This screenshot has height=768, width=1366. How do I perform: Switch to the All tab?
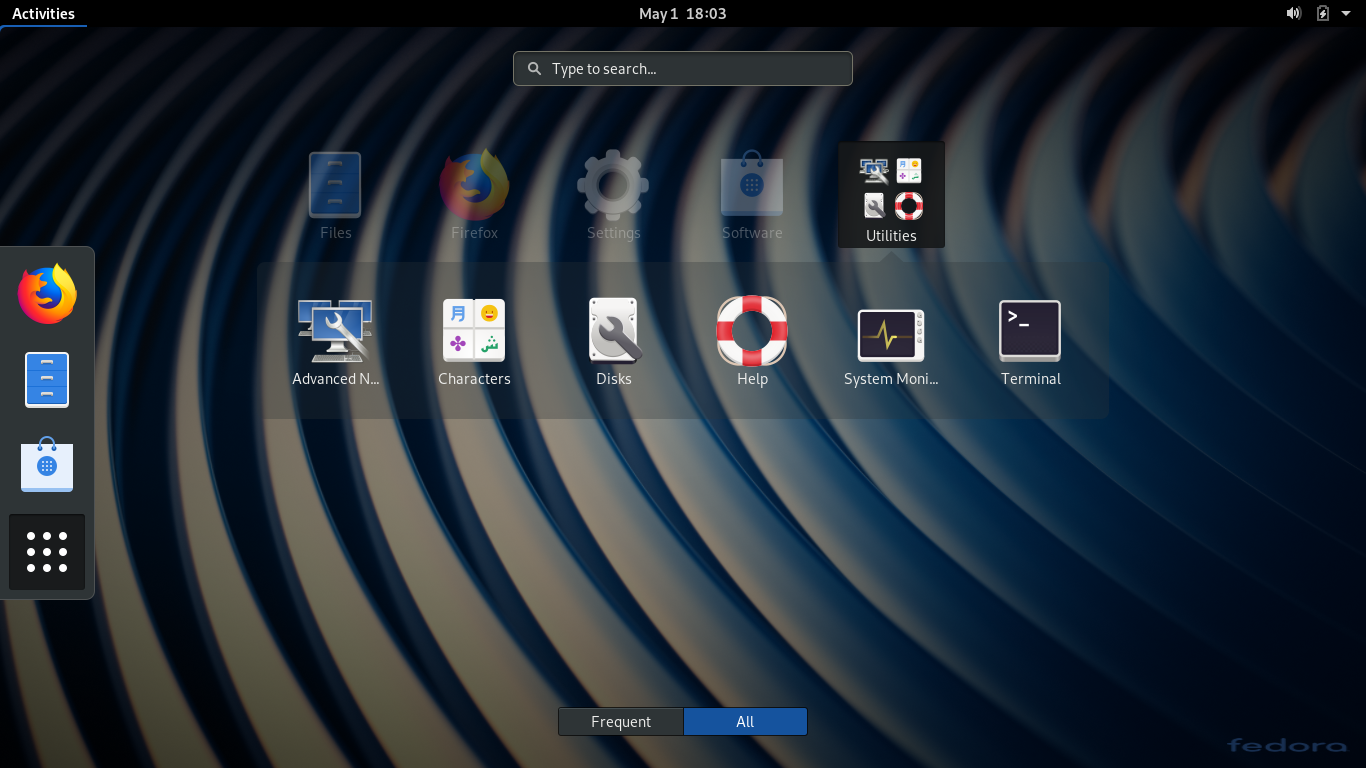(745, 722)
